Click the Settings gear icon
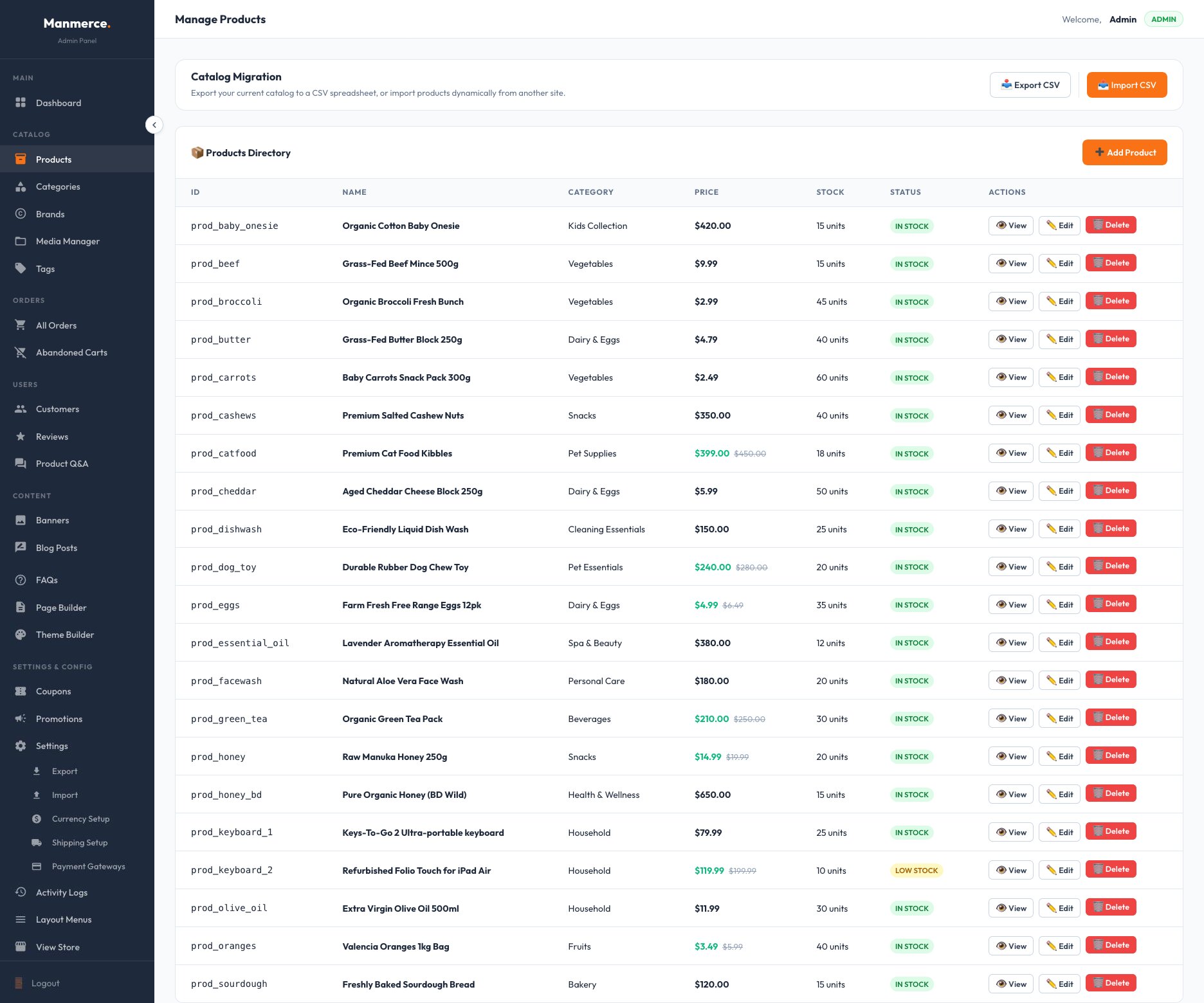Viewport: 1204px width, 1003px height. [21, 746]
